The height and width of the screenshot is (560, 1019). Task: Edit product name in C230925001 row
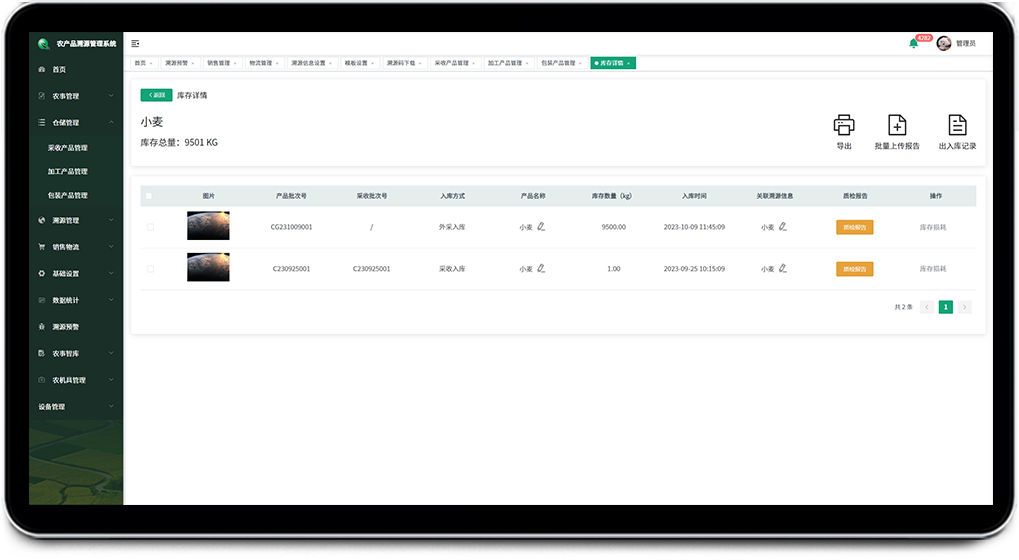click(x=541, y=268)
